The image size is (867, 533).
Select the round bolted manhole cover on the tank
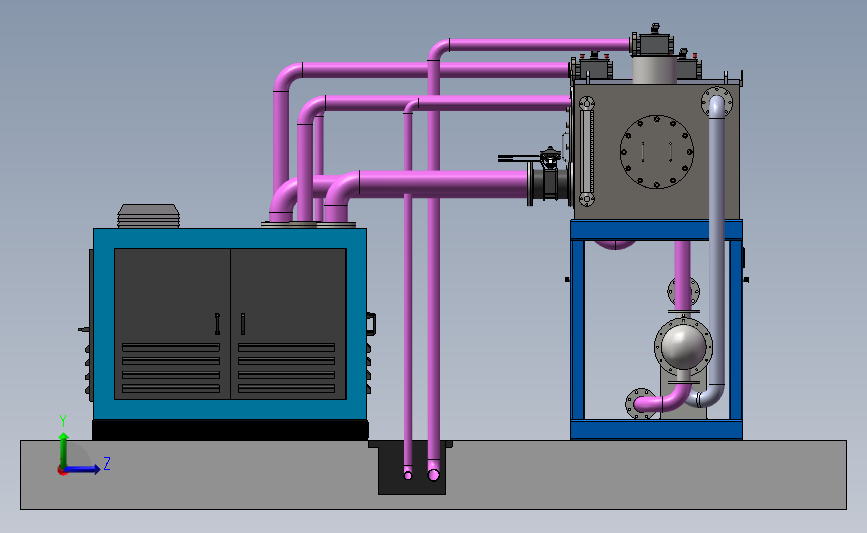click(656, 151)
